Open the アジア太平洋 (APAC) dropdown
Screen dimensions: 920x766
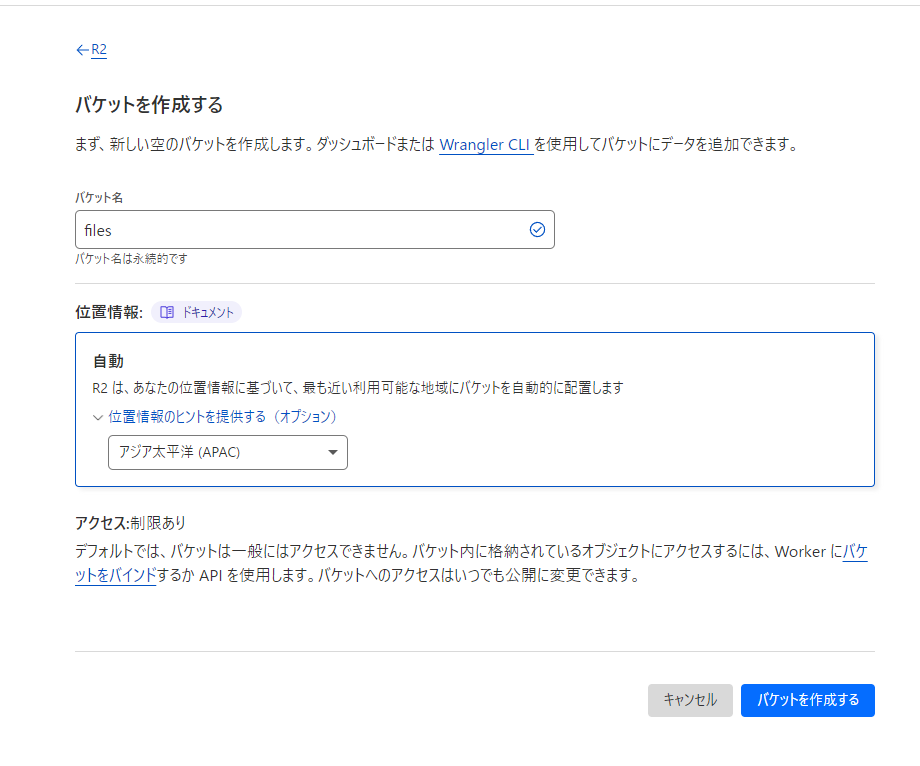point(228,452)
